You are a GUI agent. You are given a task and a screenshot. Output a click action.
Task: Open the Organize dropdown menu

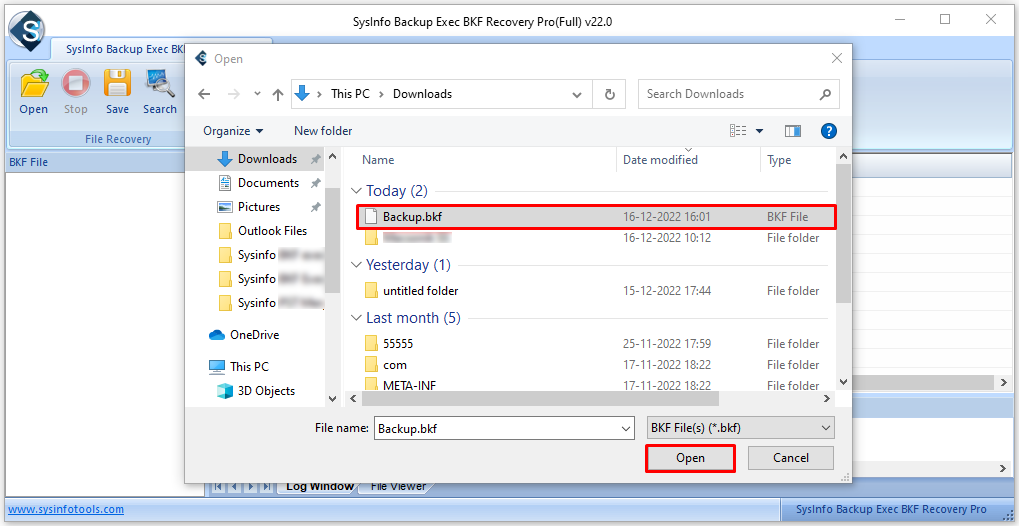pos(233,131)
